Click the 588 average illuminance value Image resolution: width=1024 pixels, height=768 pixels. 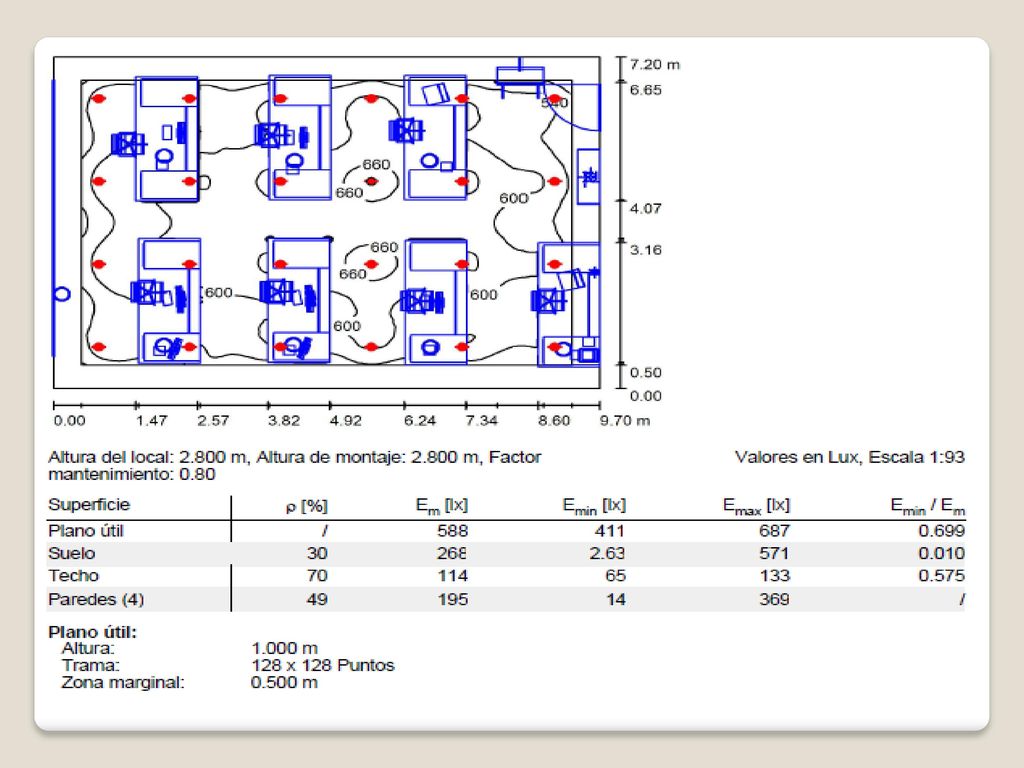453,530
